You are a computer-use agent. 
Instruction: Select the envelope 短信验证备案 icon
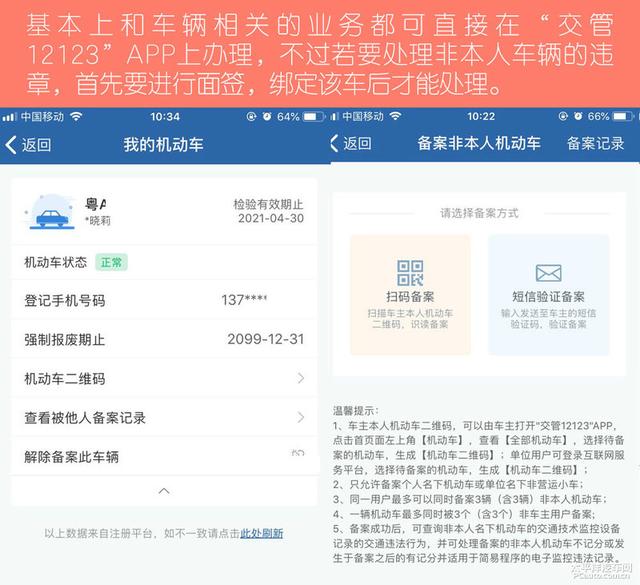point(548,273)
